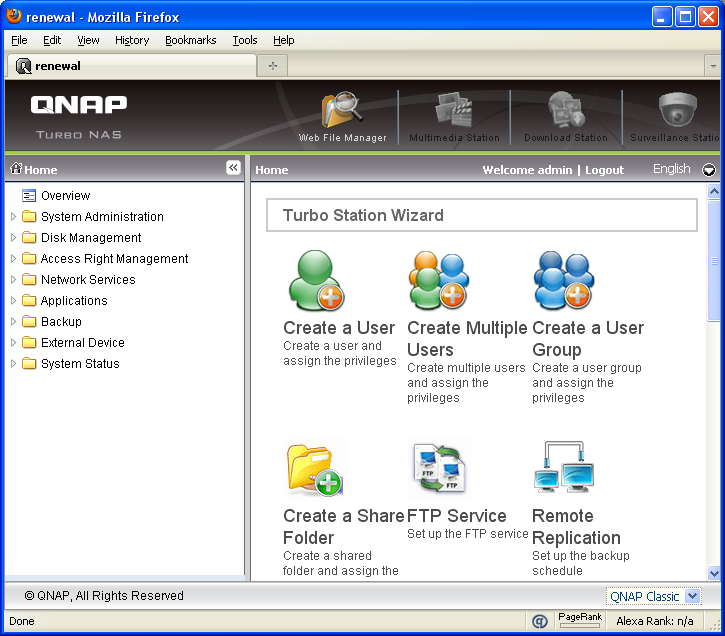Click the System Status folder icon
Image resolution: width=725 pixels, height=636 pixels.
(x=29, y=363)
